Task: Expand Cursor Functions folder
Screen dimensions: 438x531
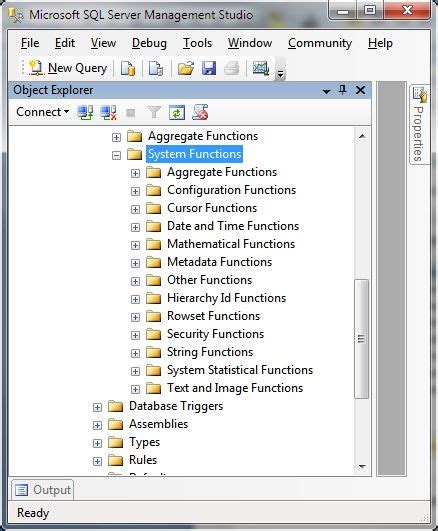Action: pyautogui.click(x=135, y=209)
